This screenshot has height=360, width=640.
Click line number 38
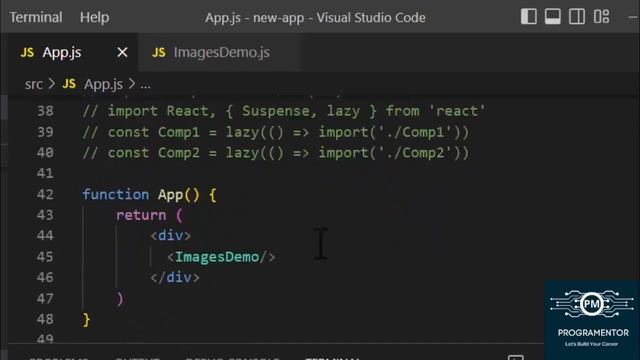pyautogui.click(x=45, y=111)
